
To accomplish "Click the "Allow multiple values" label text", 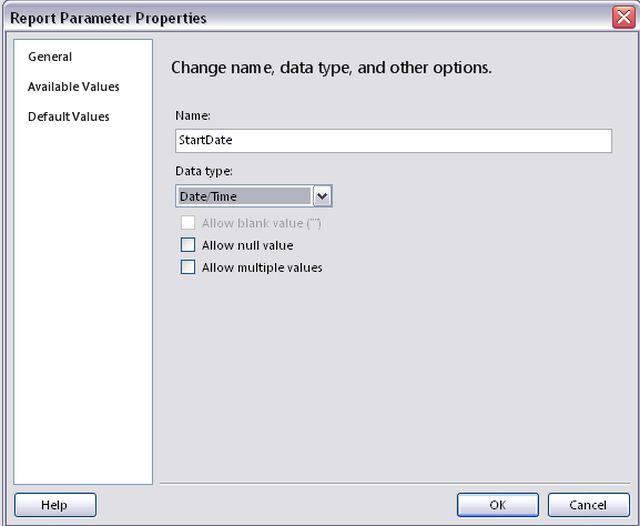I will tap(262, 267).
